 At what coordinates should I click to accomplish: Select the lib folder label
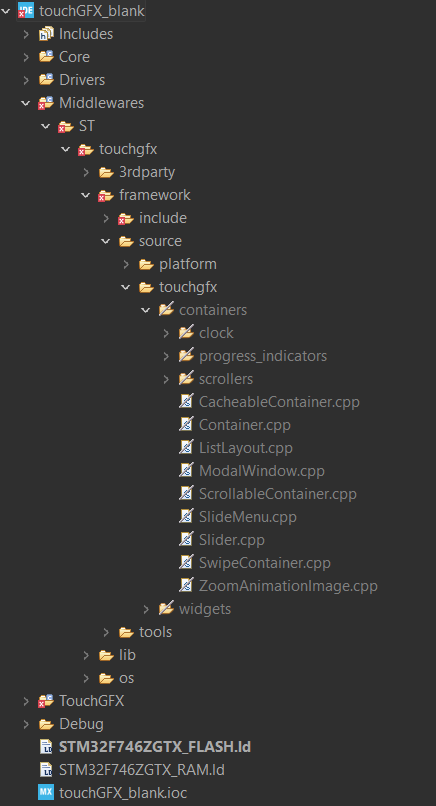128,655
